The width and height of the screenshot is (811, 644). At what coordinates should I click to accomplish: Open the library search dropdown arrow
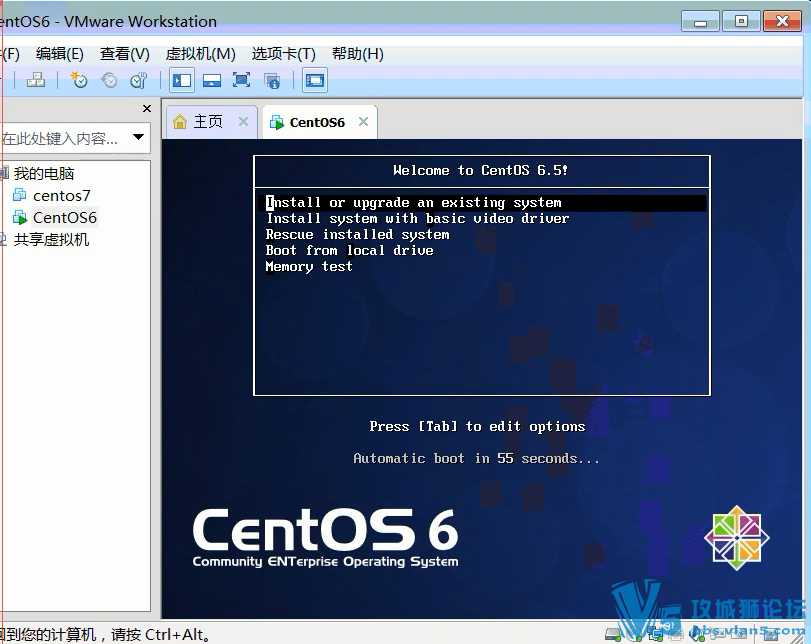138,137
